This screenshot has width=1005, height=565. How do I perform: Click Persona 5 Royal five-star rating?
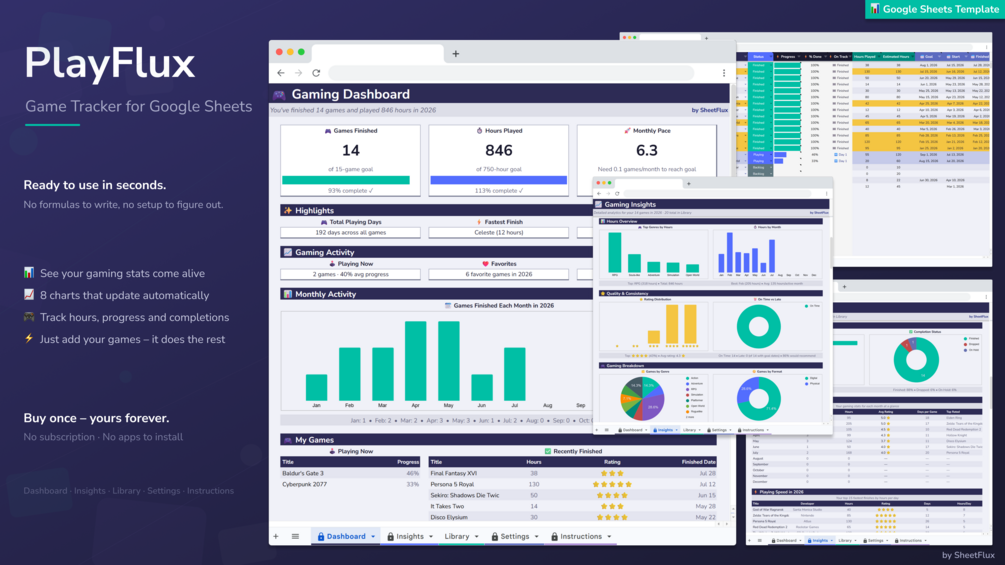(x=612, y=484)
